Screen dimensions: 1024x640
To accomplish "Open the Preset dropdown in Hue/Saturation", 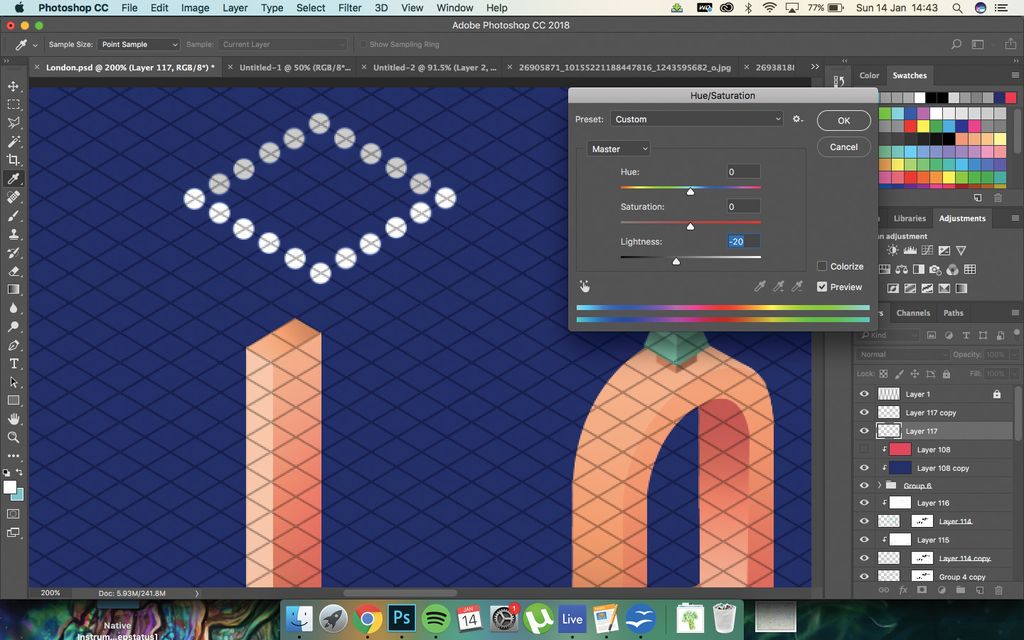I will click(695, 118).
